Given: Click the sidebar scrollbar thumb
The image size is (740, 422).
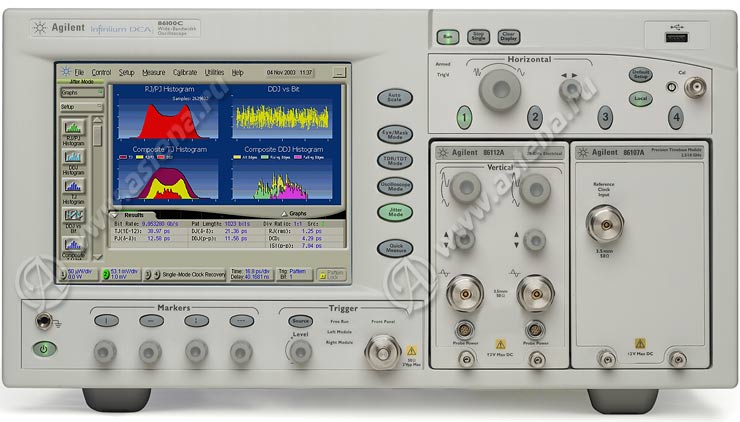Looking at the screenshot, I should (x=97, y=136).
